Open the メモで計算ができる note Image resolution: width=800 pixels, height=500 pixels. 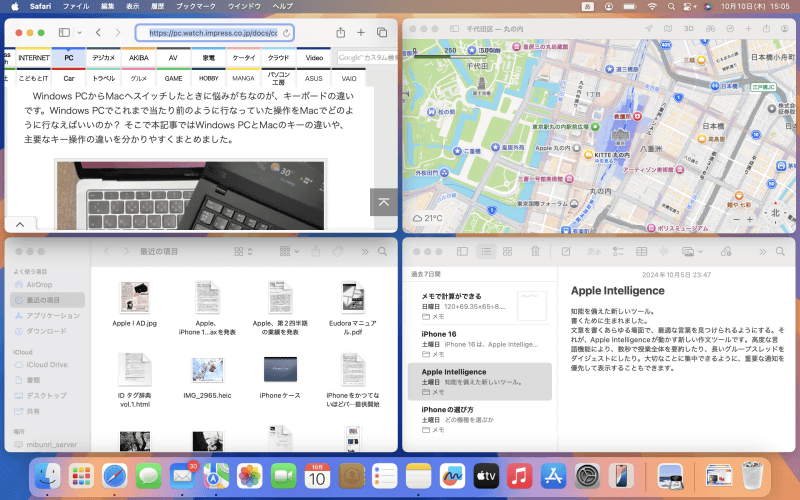point(480,306)
